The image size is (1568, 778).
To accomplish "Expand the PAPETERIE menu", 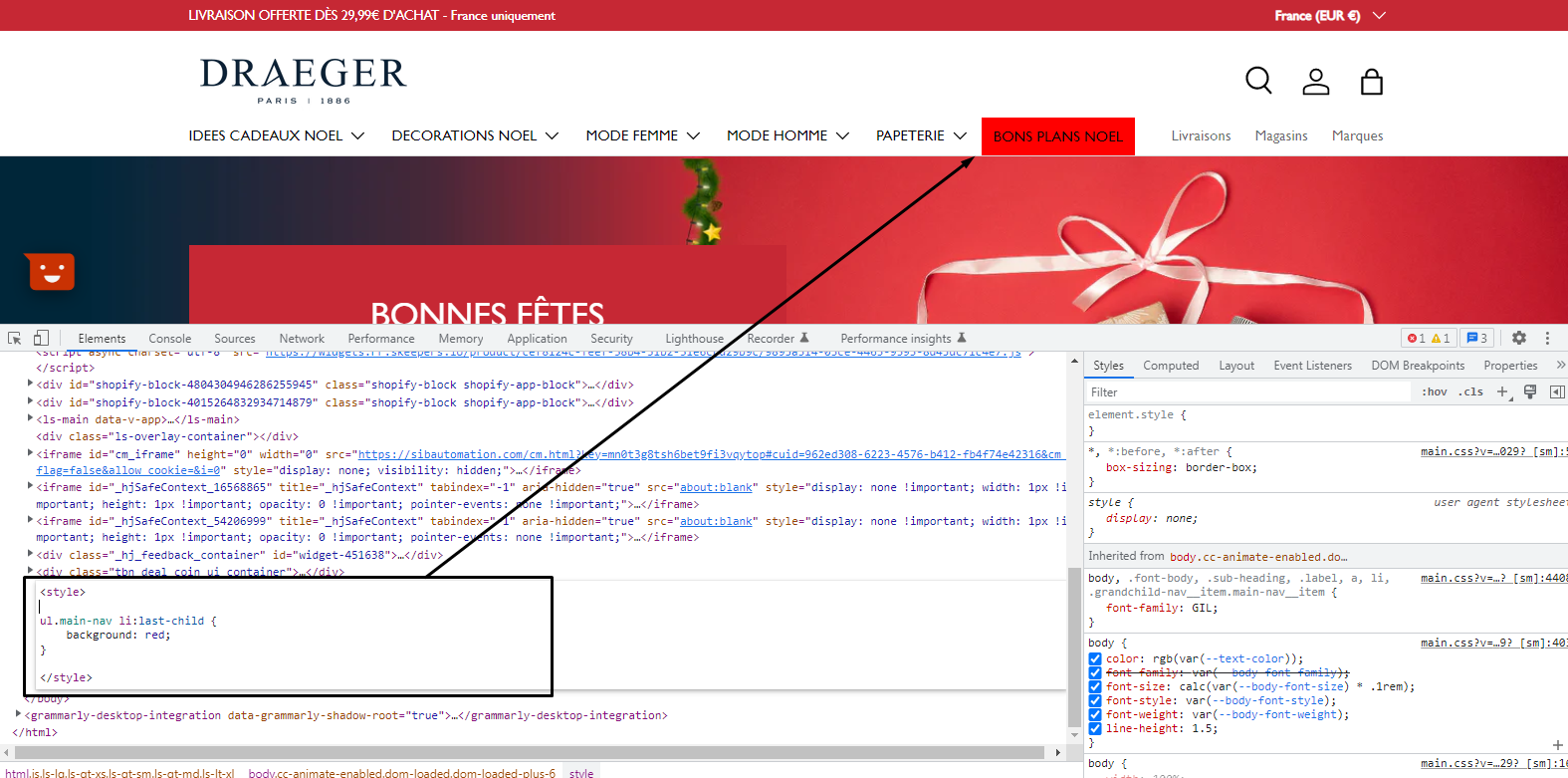I will click(x=921, y=135).
